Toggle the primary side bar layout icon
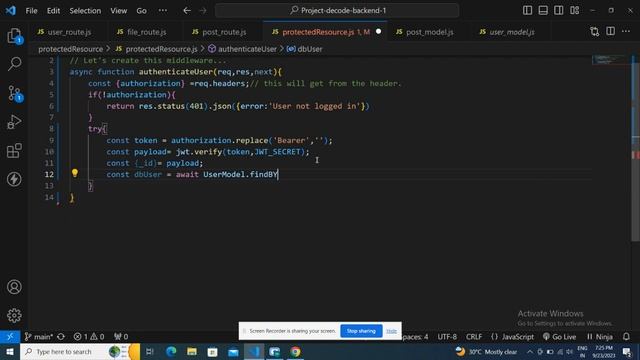 pos(527,10)
